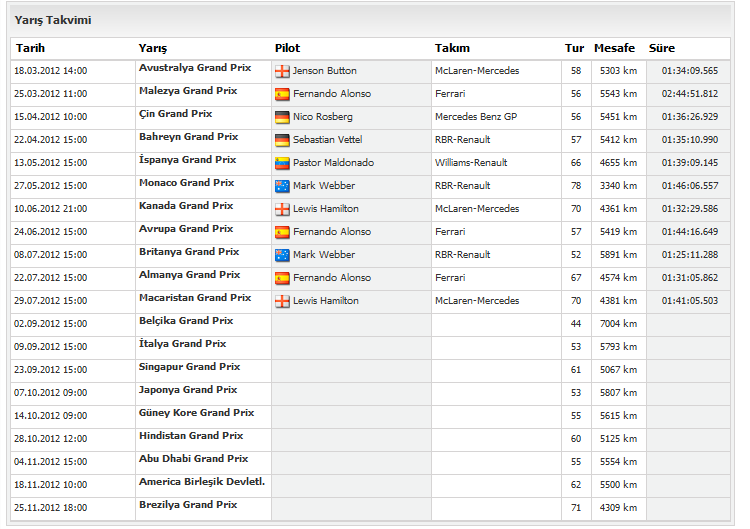Click lap count 44 in Belçika row
Viewport: 750px width, 529px height.
576,324
